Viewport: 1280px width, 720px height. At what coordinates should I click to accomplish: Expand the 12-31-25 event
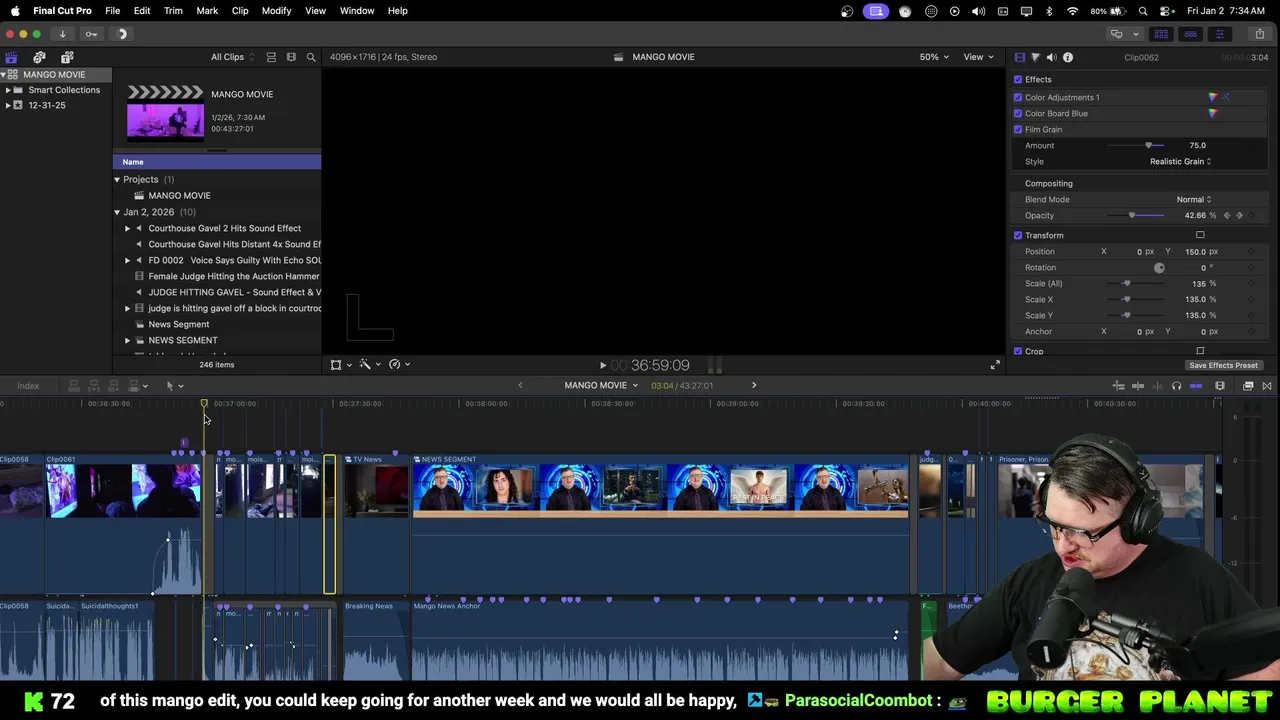click(x=8, y=105)
